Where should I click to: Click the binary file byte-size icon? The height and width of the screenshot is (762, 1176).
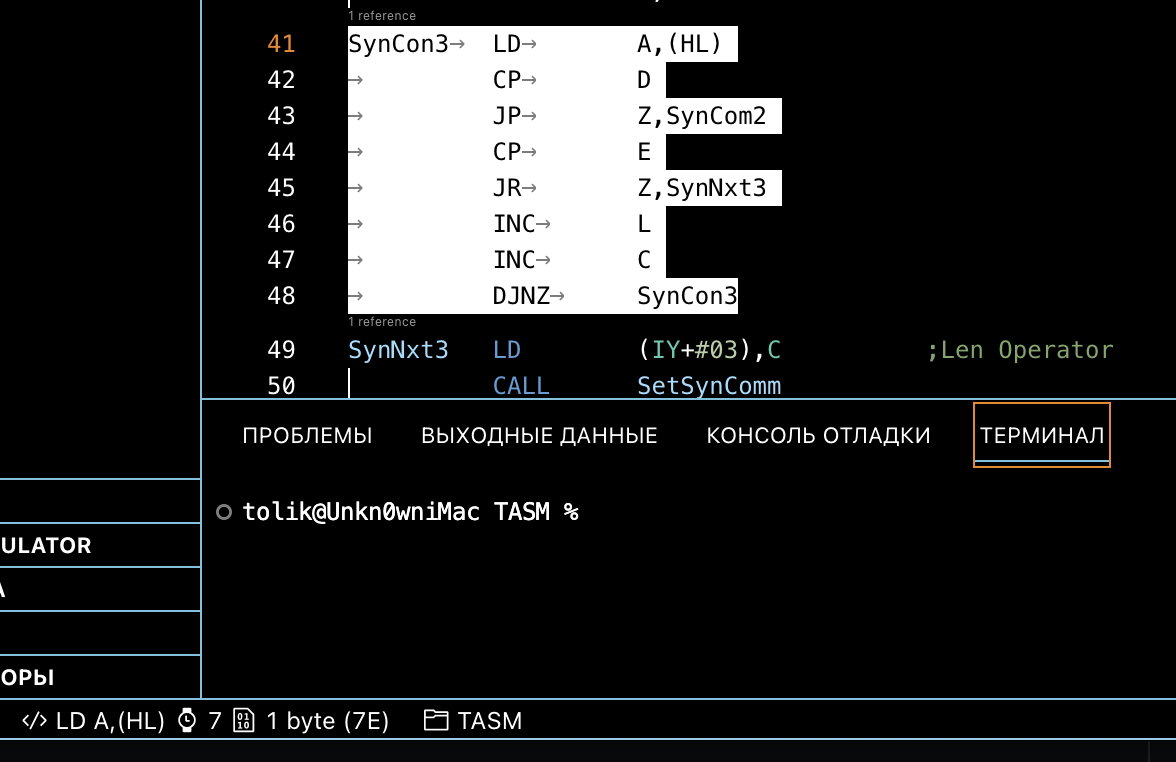[244, 721]
